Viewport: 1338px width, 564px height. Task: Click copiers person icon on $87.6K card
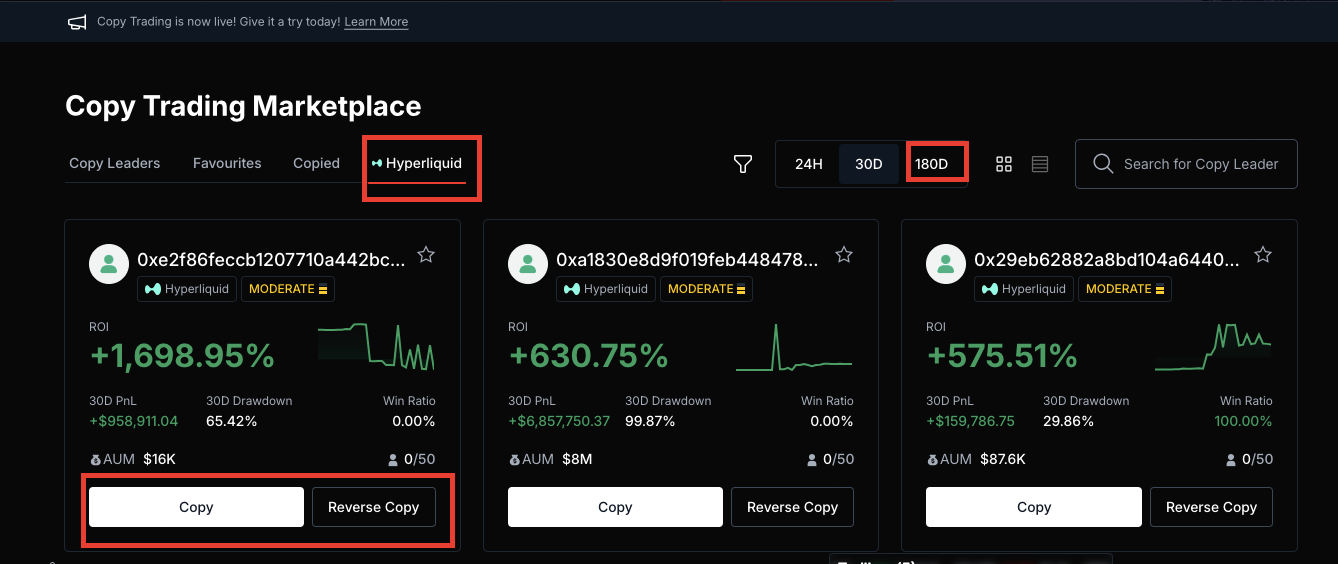tap(1232, 460)
